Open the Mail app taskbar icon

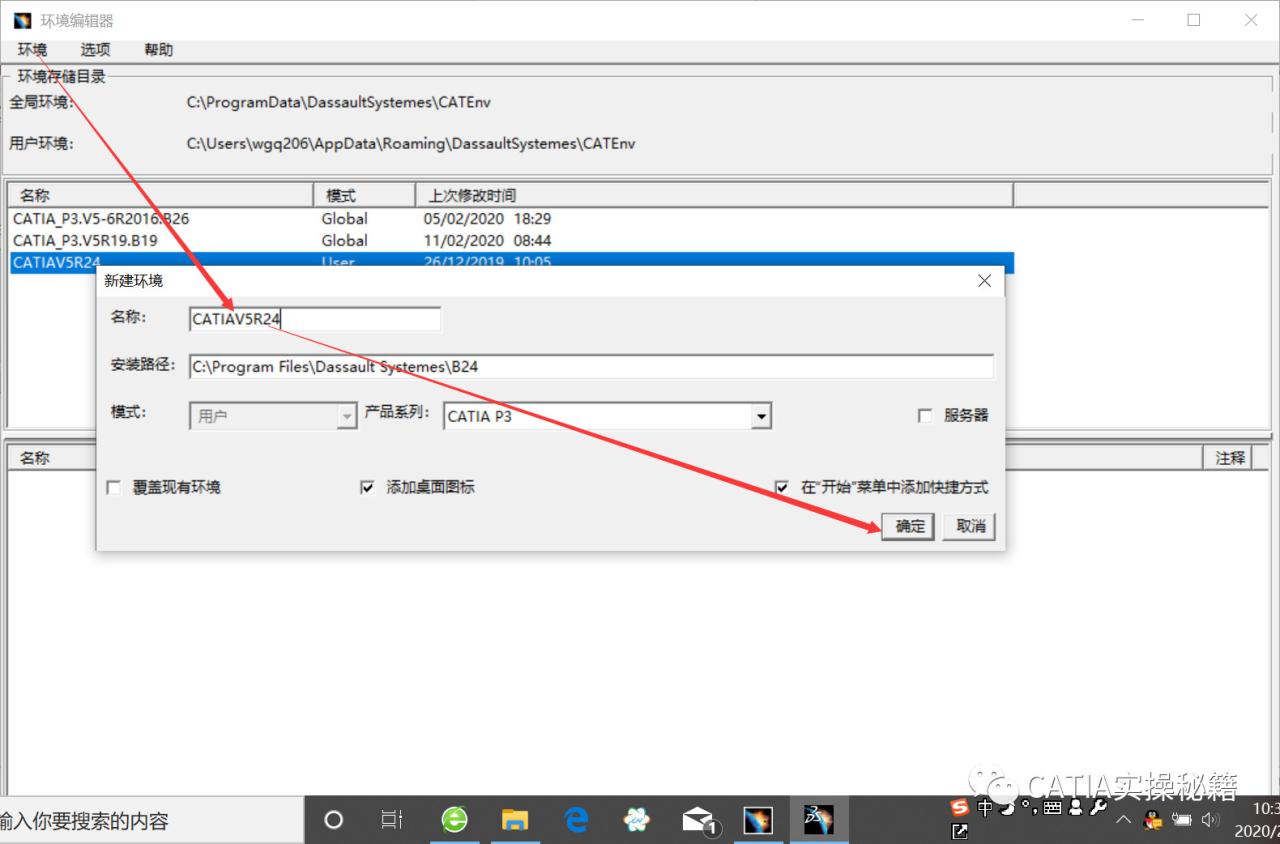[x=698, y=820]
